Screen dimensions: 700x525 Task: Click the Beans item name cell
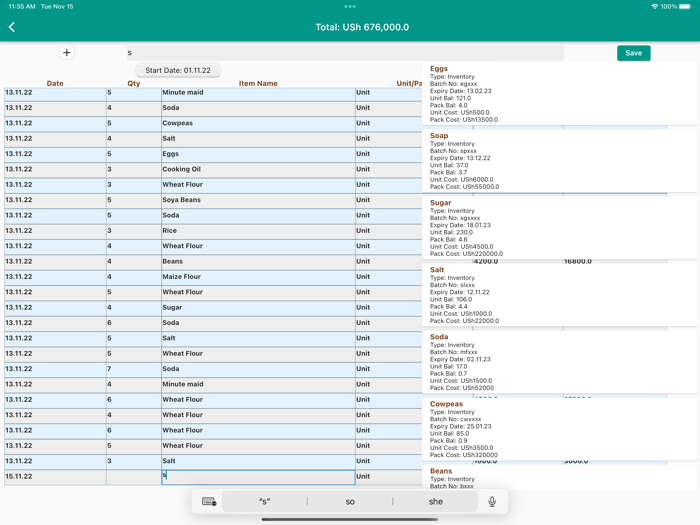click(x=258, y=262)
